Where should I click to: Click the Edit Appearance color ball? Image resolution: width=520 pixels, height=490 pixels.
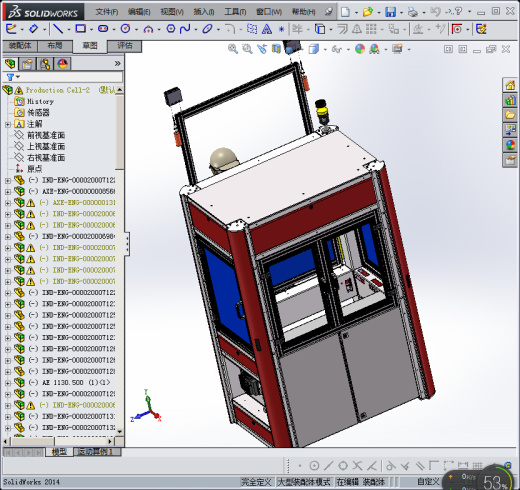point(360,49)
